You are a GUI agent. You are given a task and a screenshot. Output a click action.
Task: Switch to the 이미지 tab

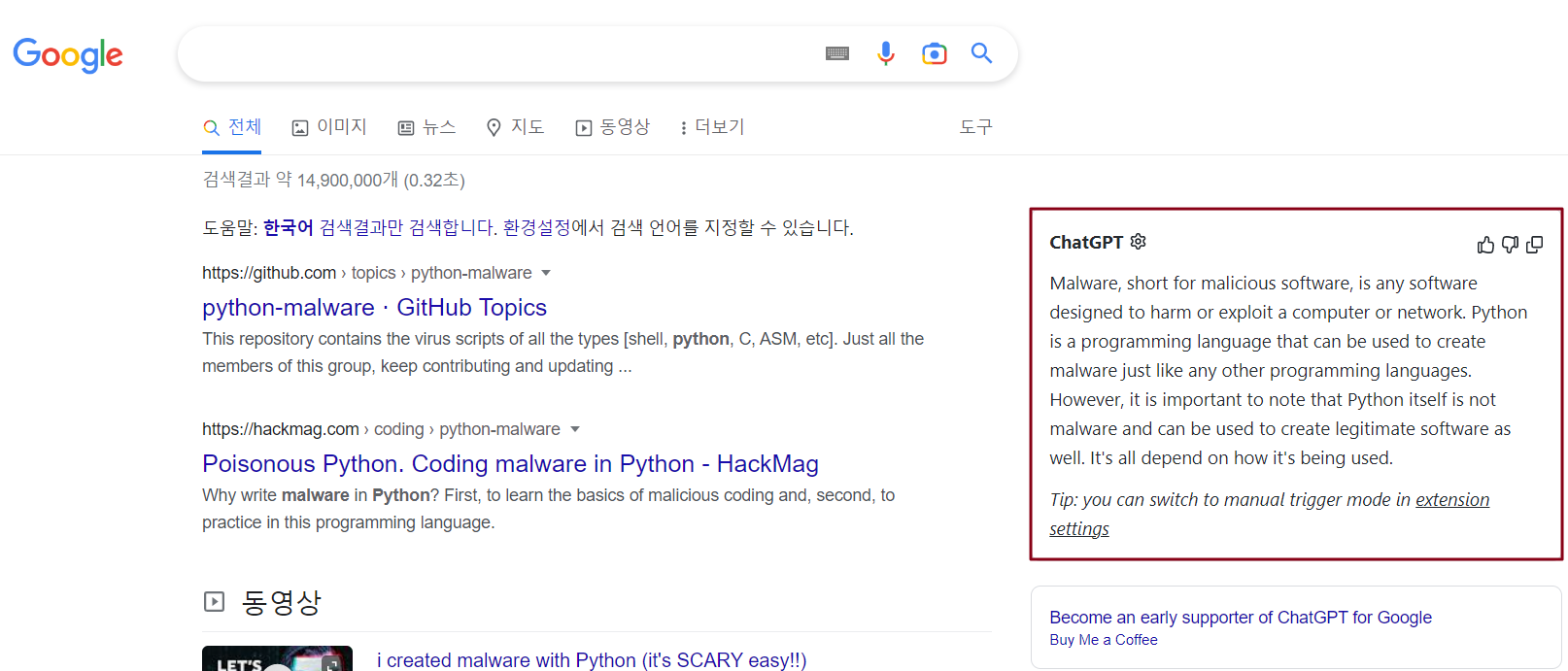[x=329, y=127]
